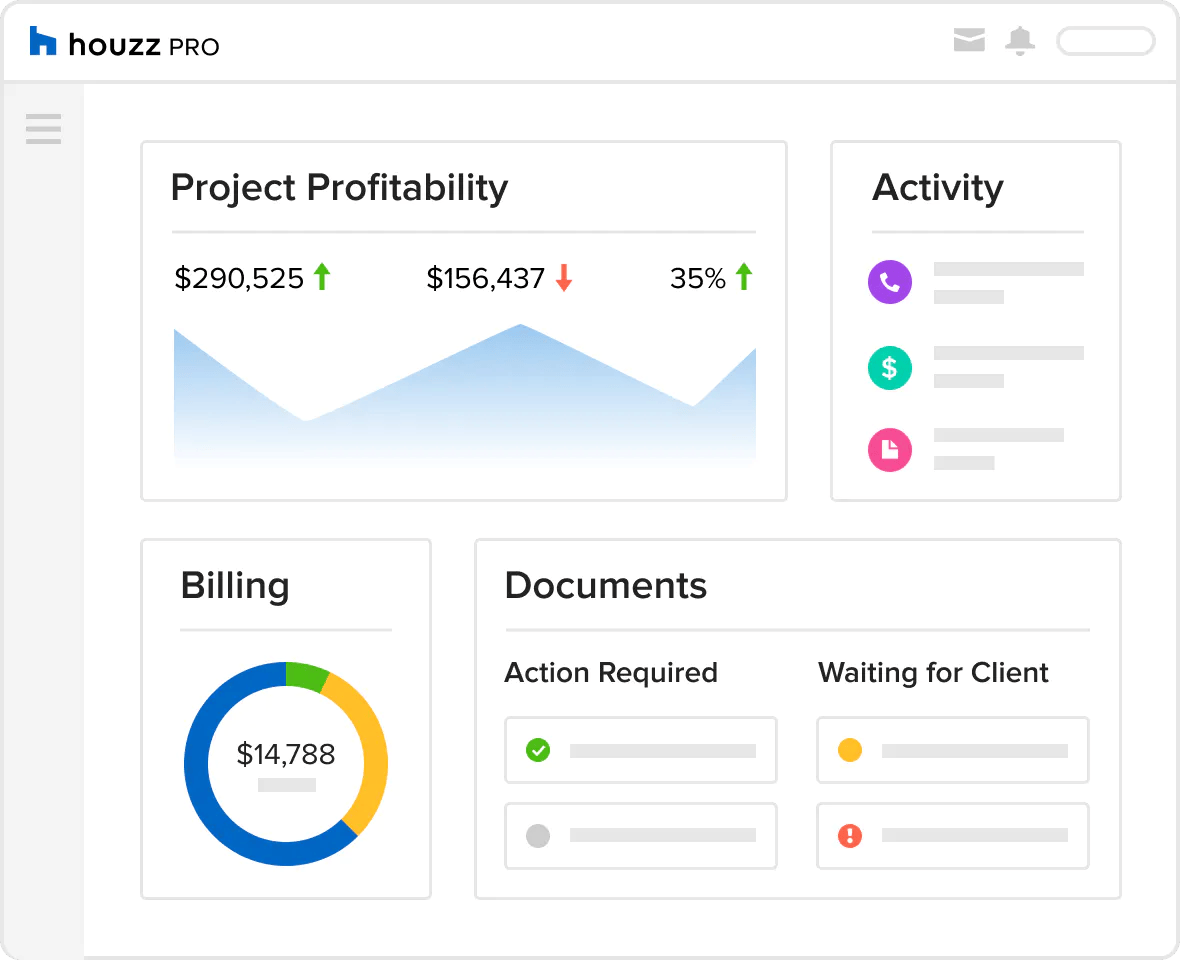Click the green arrow beside $290,525
The image size is (1180, 960).
(322, 277)
